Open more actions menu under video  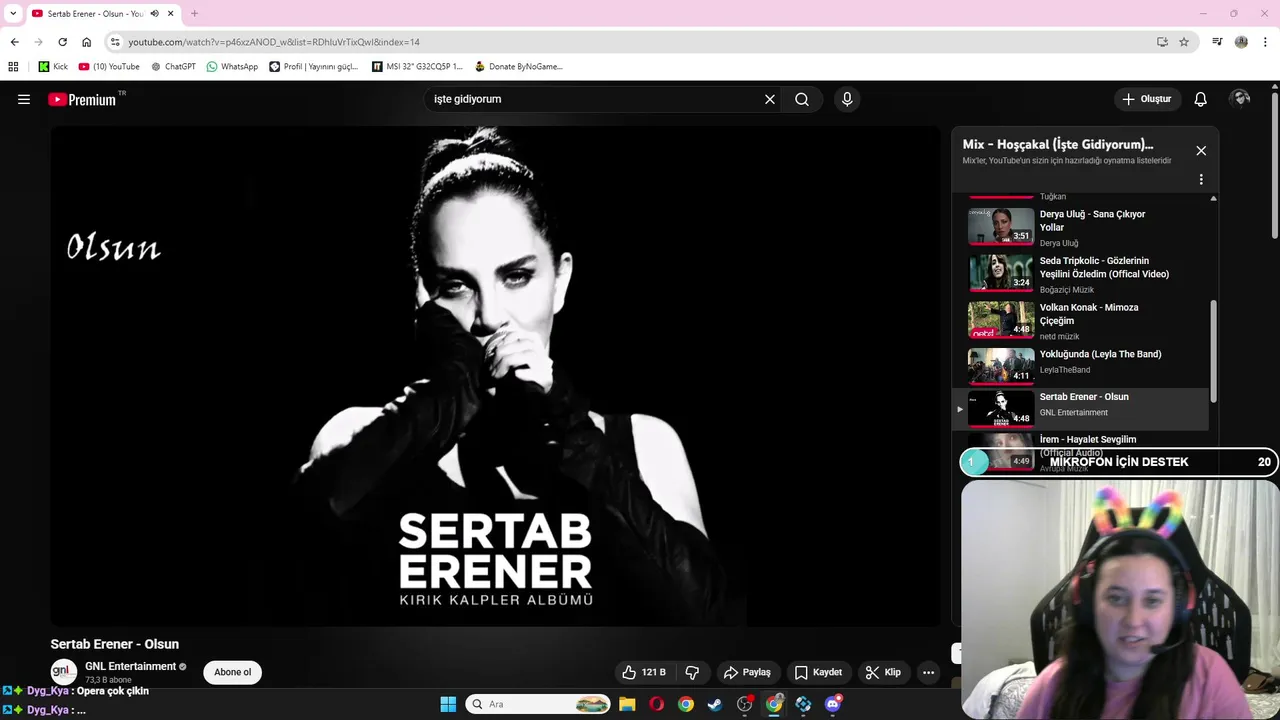click(x=928, y=672)
